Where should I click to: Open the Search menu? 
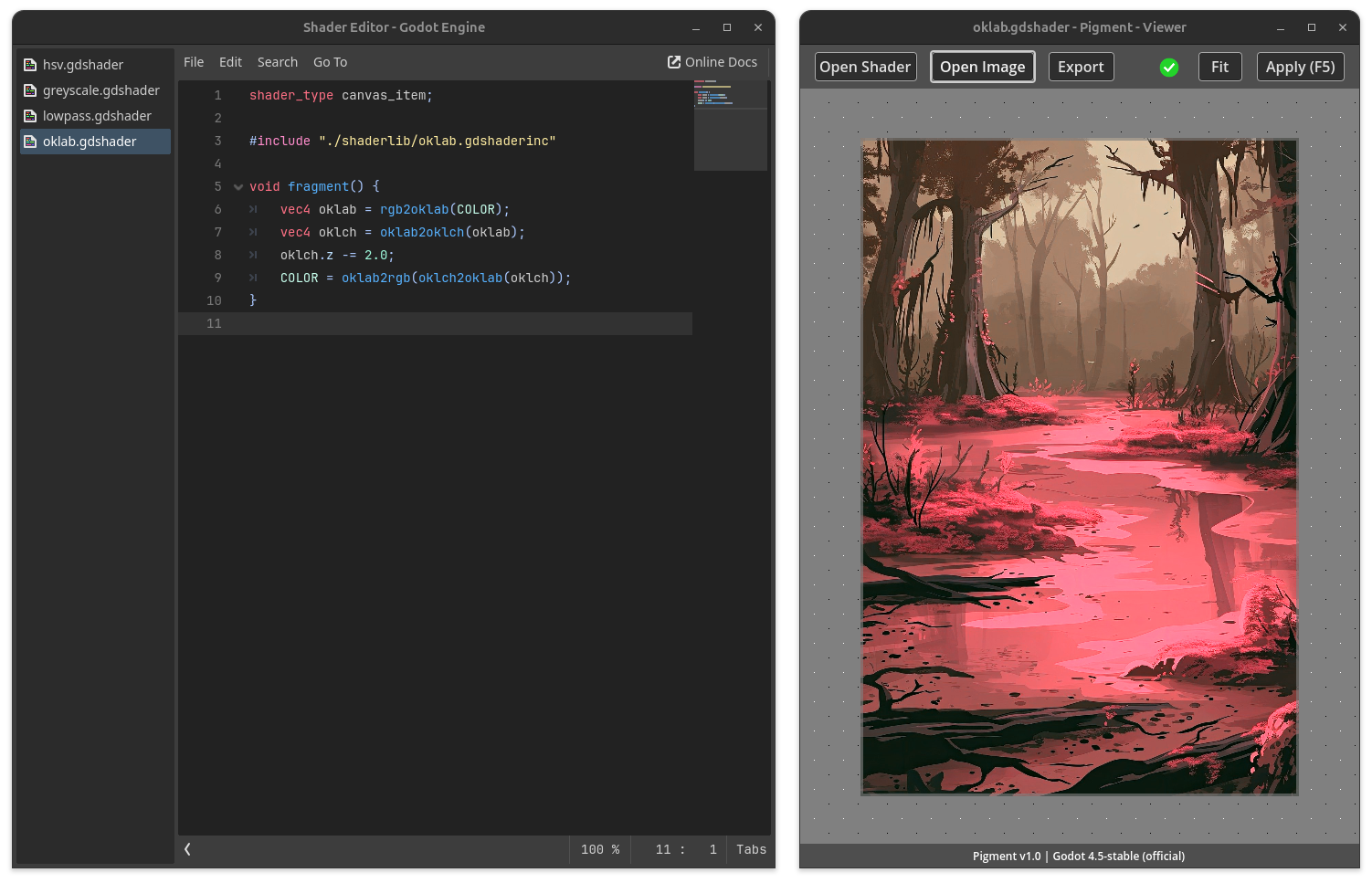pos(278,62)
